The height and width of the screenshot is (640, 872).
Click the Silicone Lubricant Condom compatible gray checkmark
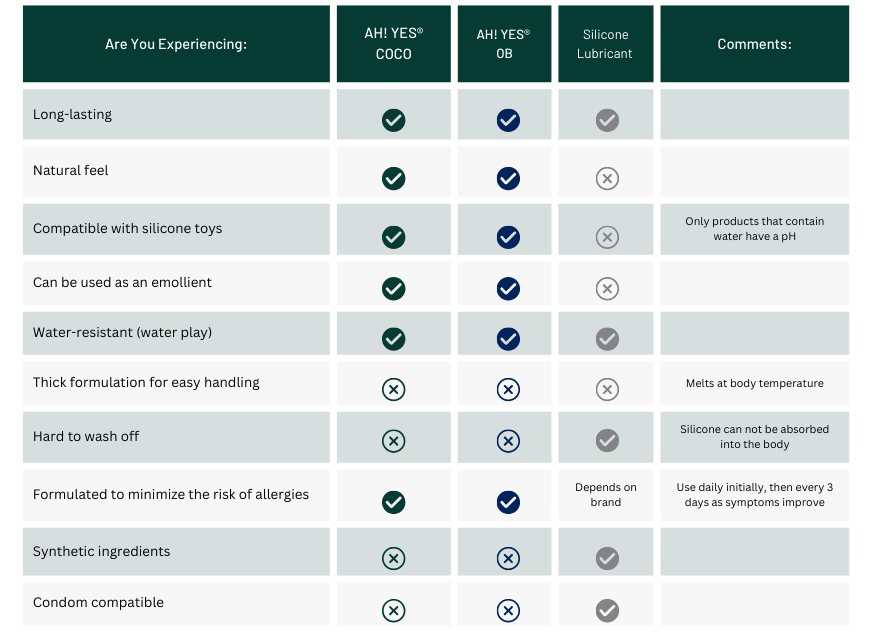tap(607, 610)
